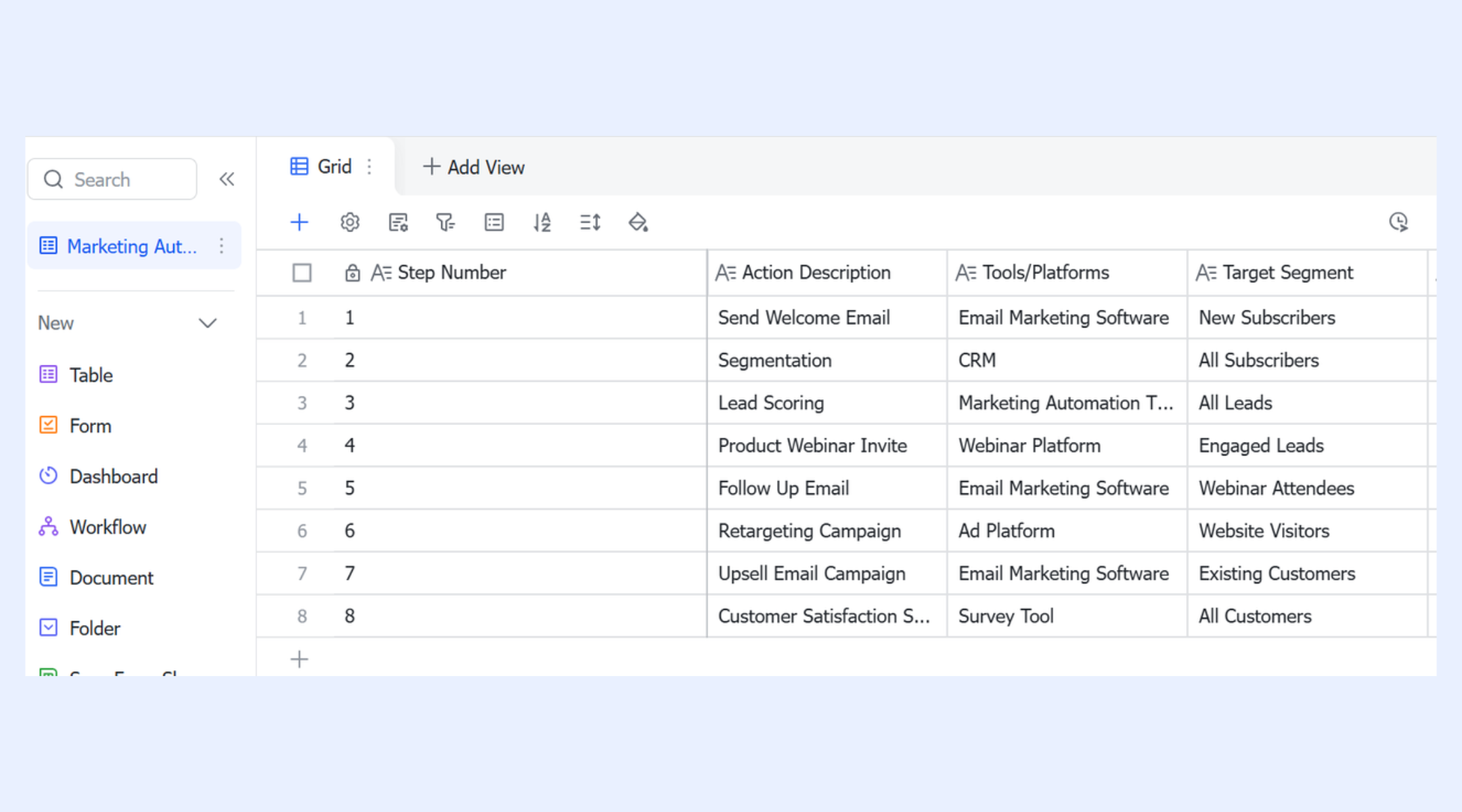Open Grid view three-dot options
The width and height of the screenshot is (1462, 812).
coord(370,166)
